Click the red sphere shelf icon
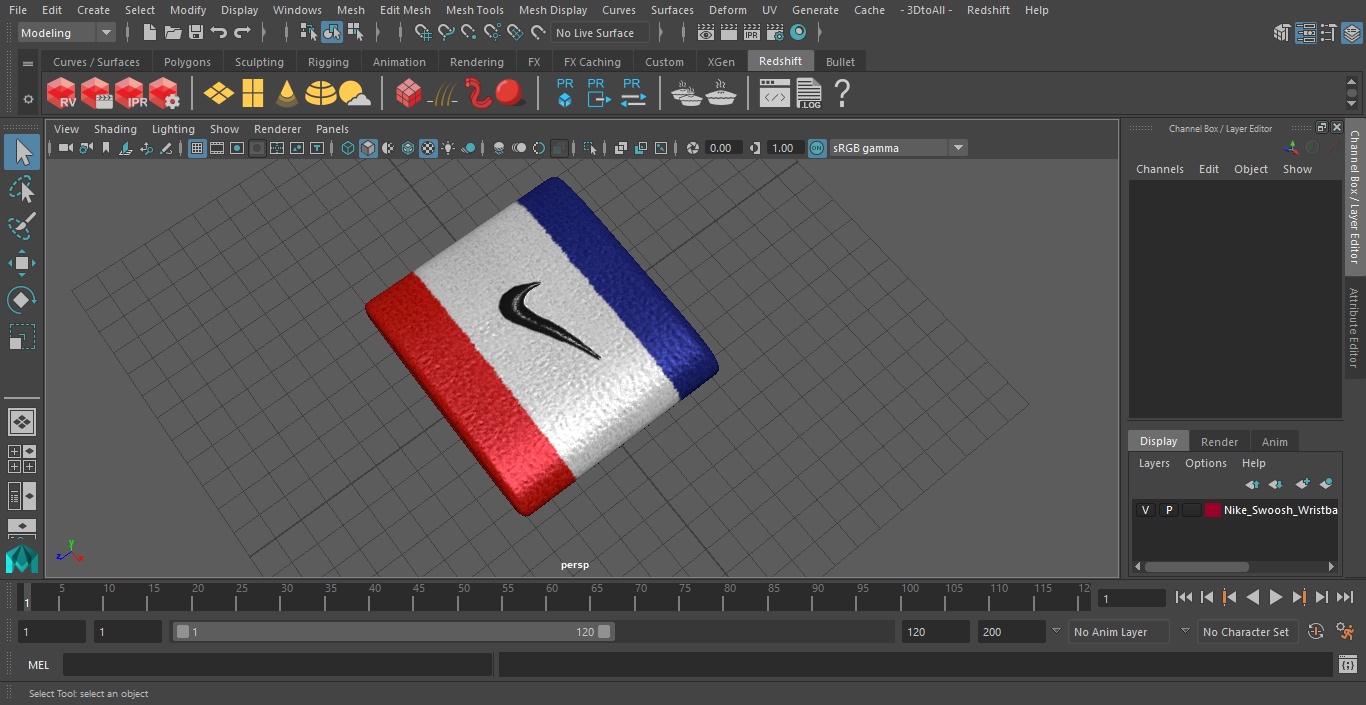This screenshot has width=1366, height=705. coord(511,94)
